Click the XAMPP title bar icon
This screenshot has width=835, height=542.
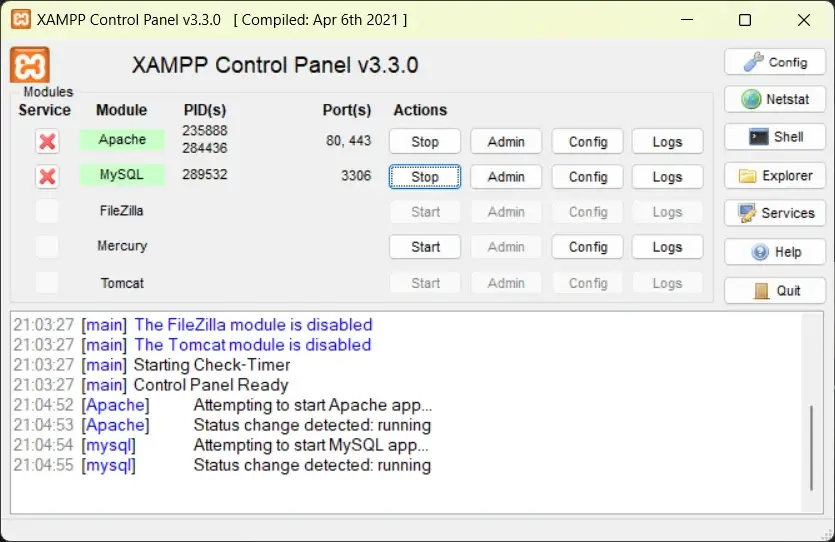(x=19, y=20)
